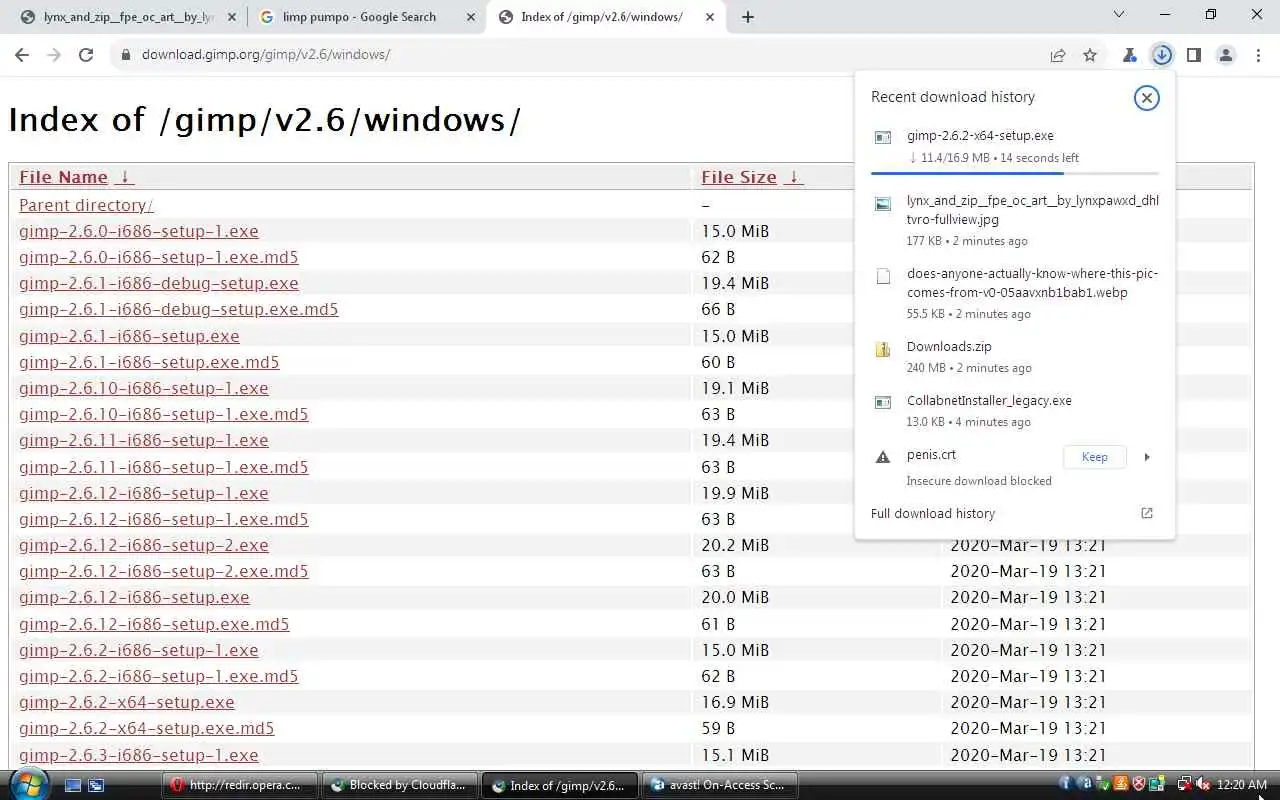
Task: Switch to Blocked by Cloudfla... taskbar window
Action: point(400,785)
